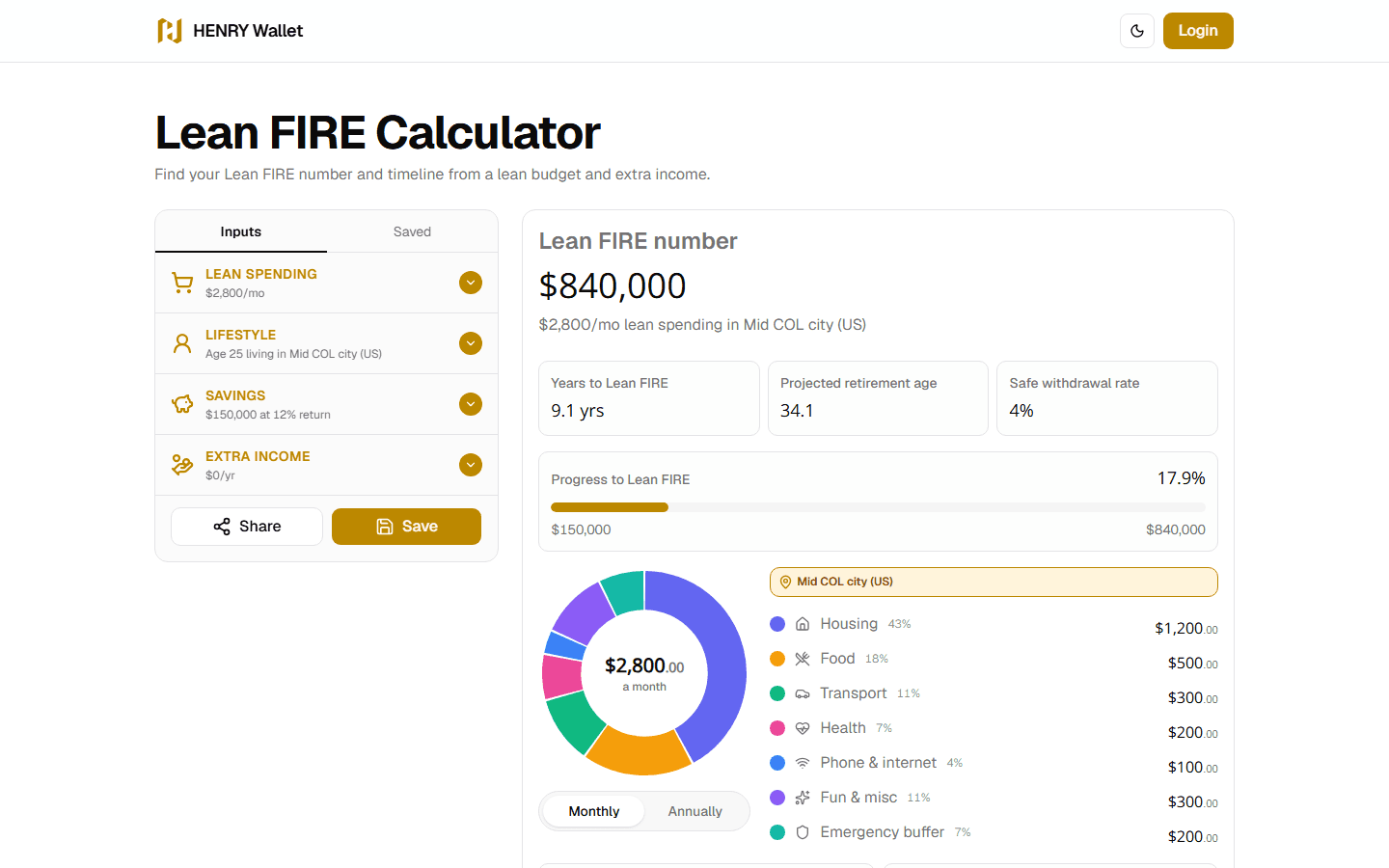Switch to the Saved tab
1389x868 pixels.
coord(412,231)
